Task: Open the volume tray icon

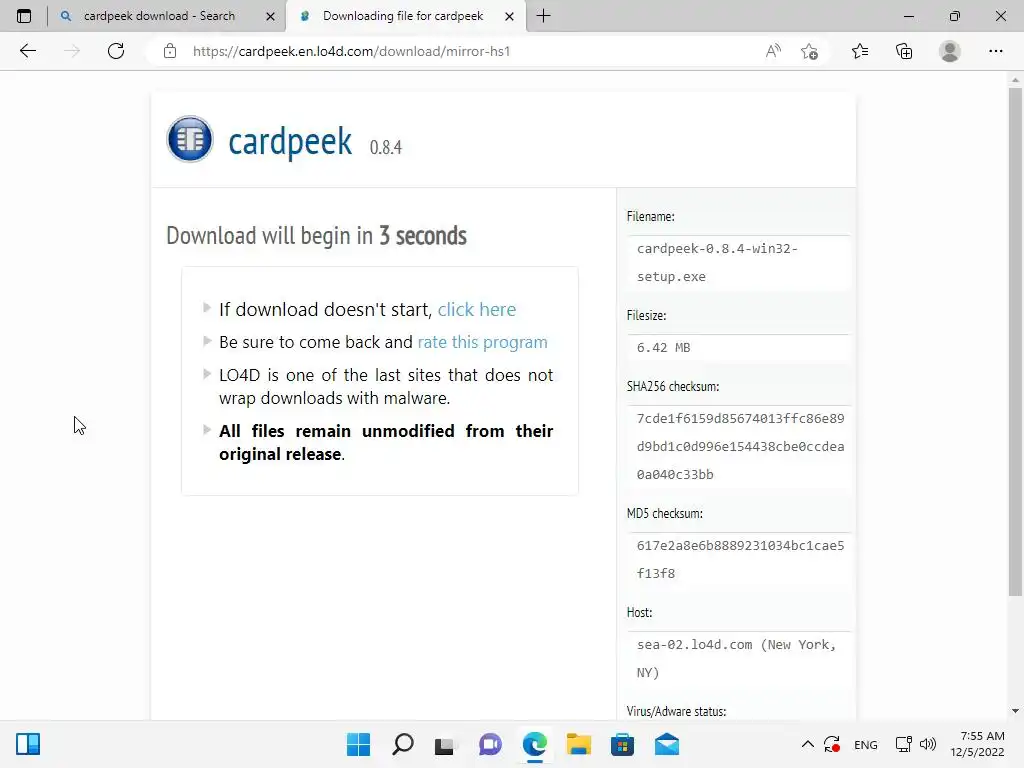Action: [x=928, y=744]
